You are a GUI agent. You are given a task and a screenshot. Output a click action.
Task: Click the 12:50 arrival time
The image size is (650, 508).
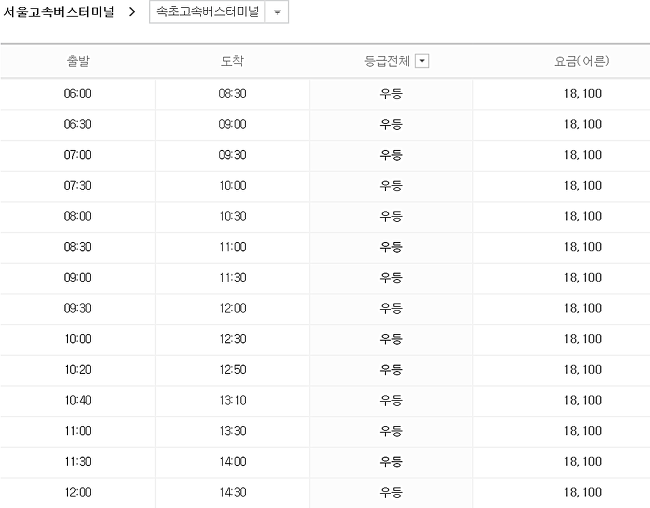coord(233,369)
